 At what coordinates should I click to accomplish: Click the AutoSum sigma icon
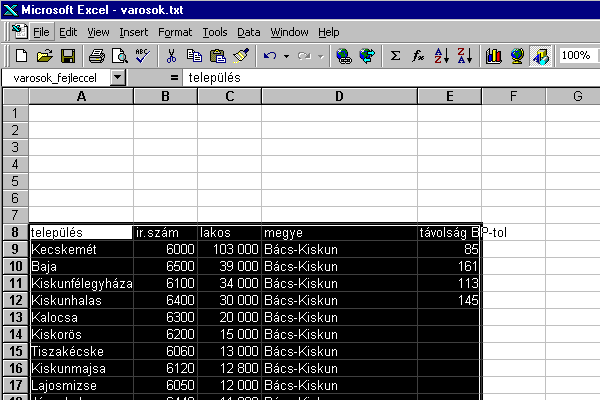tap(395, 56)
